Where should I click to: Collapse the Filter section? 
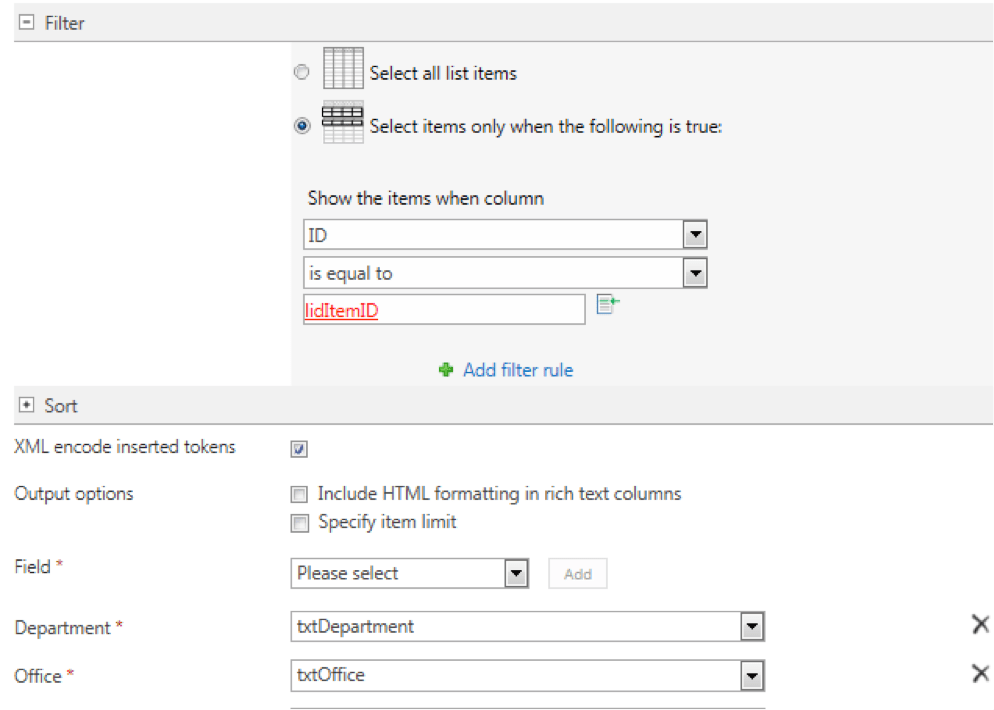(x=27, y=23)
